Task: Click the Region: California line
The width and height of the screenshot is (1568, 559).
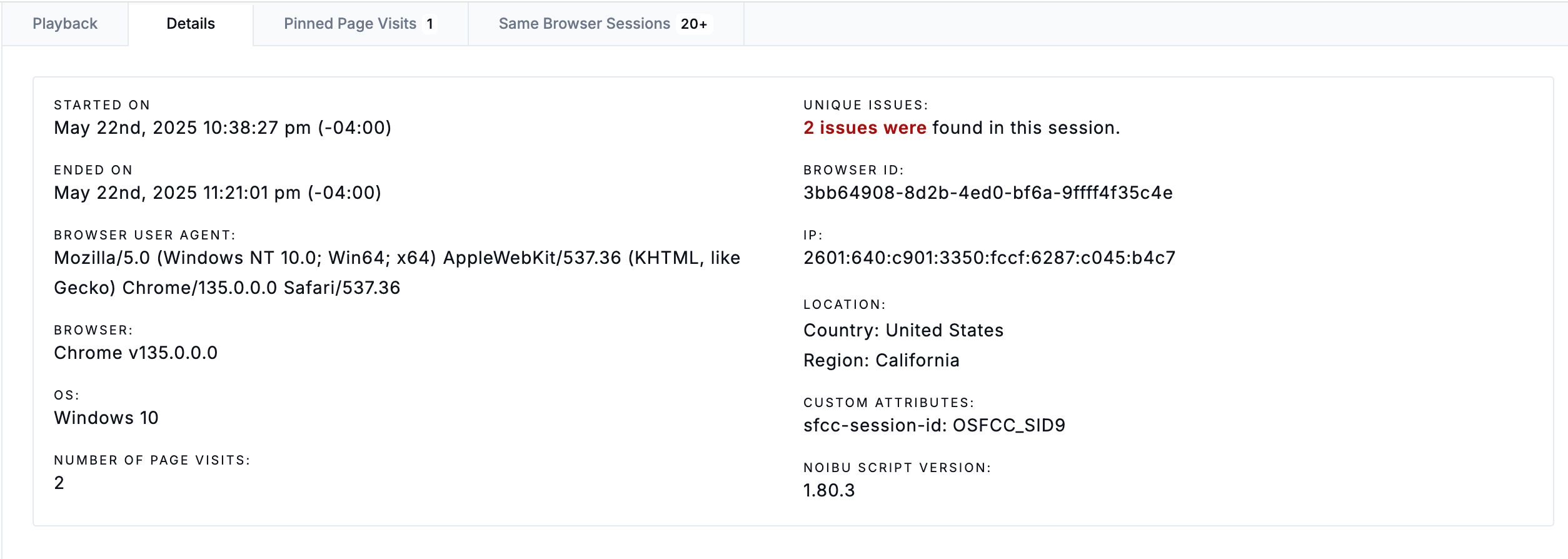Action: coord(882,360)
